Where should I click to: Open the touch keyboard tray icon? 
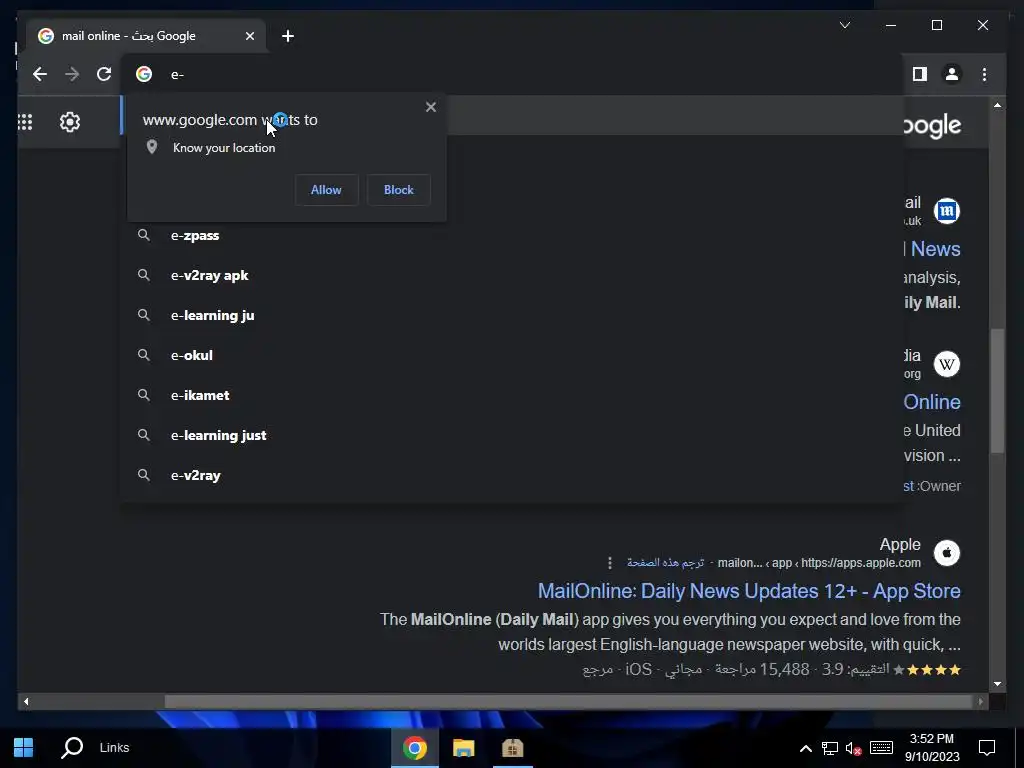click(x=881, y=748)
